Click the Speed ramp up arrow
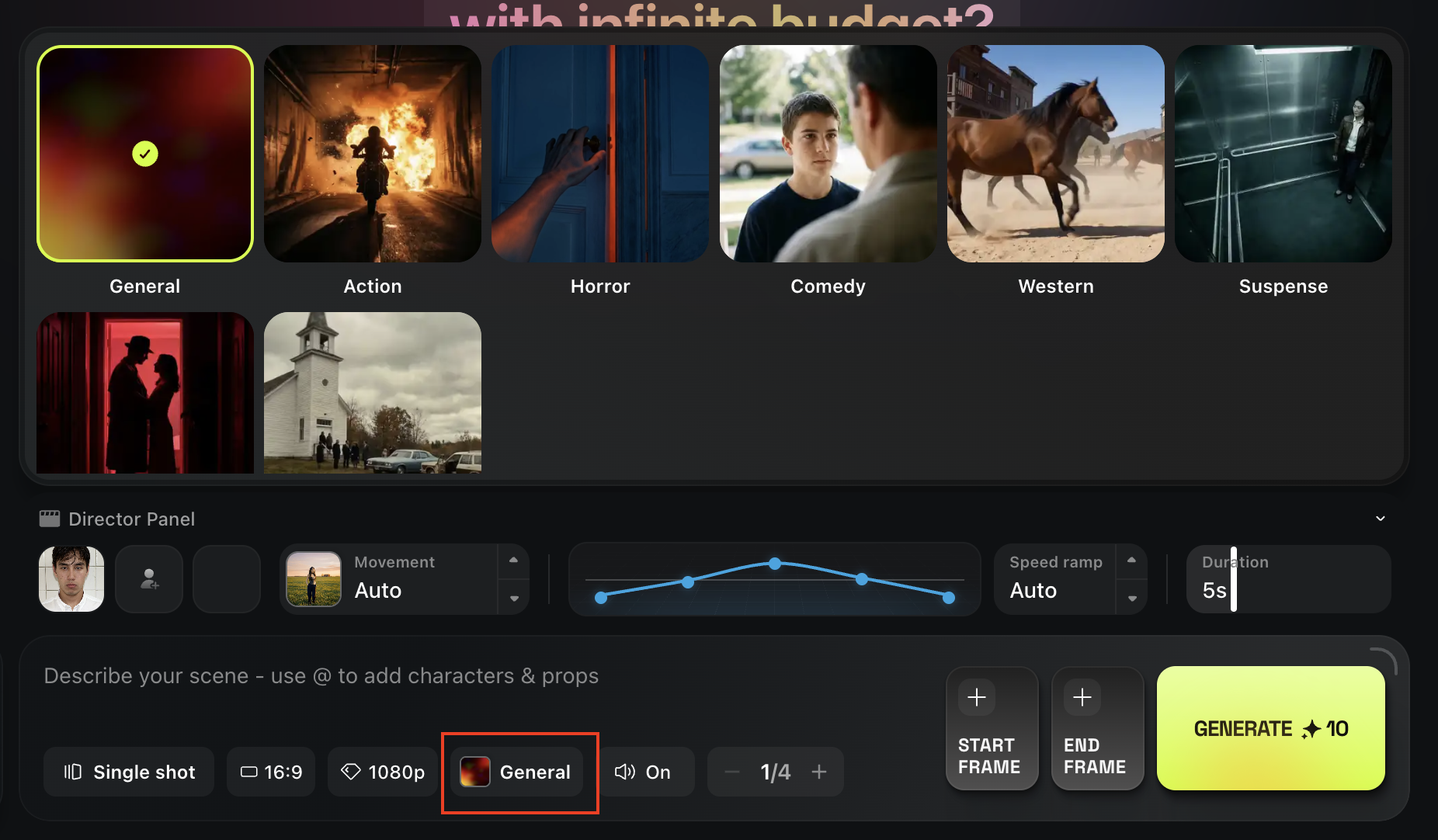Image resolution: width=1438 pixels, height=840 pixels. (1131, 561)
